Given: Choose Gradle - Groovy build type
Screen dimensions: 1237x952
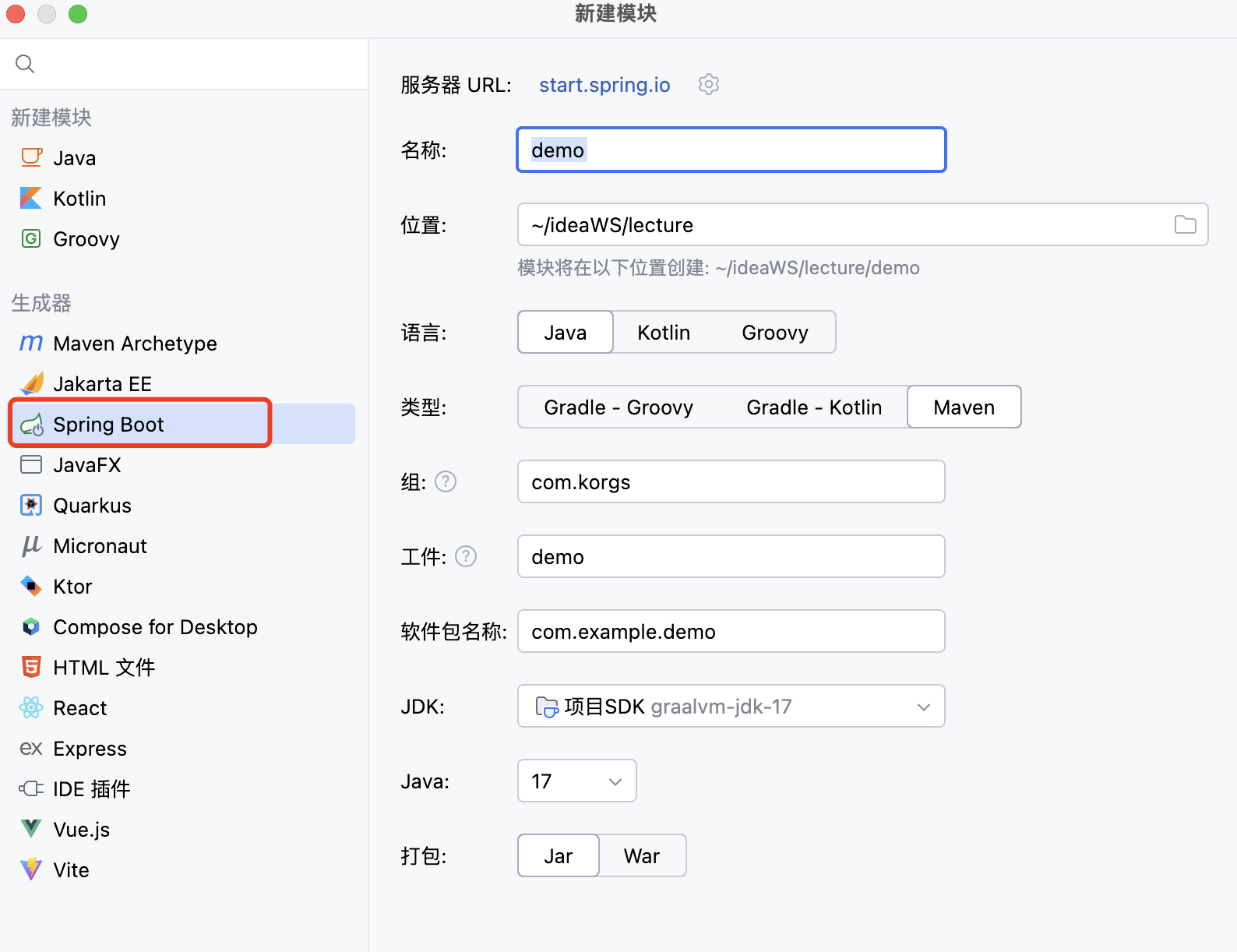Looking at the screenshot, I should coord(618,407).
